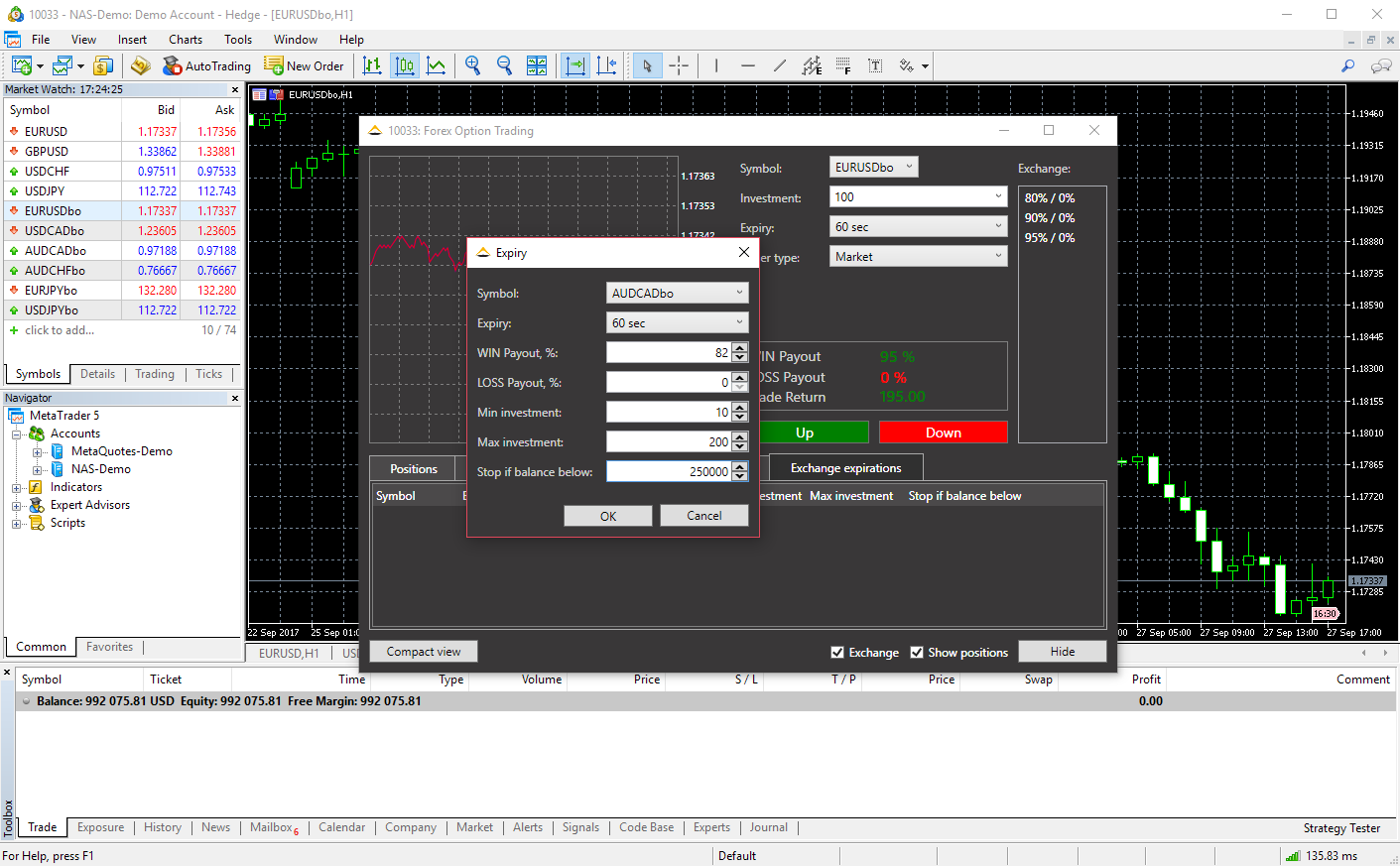This screenshot has height=866, width=1400.
Task: Open the Charts menu
Action: coord(186,40)
